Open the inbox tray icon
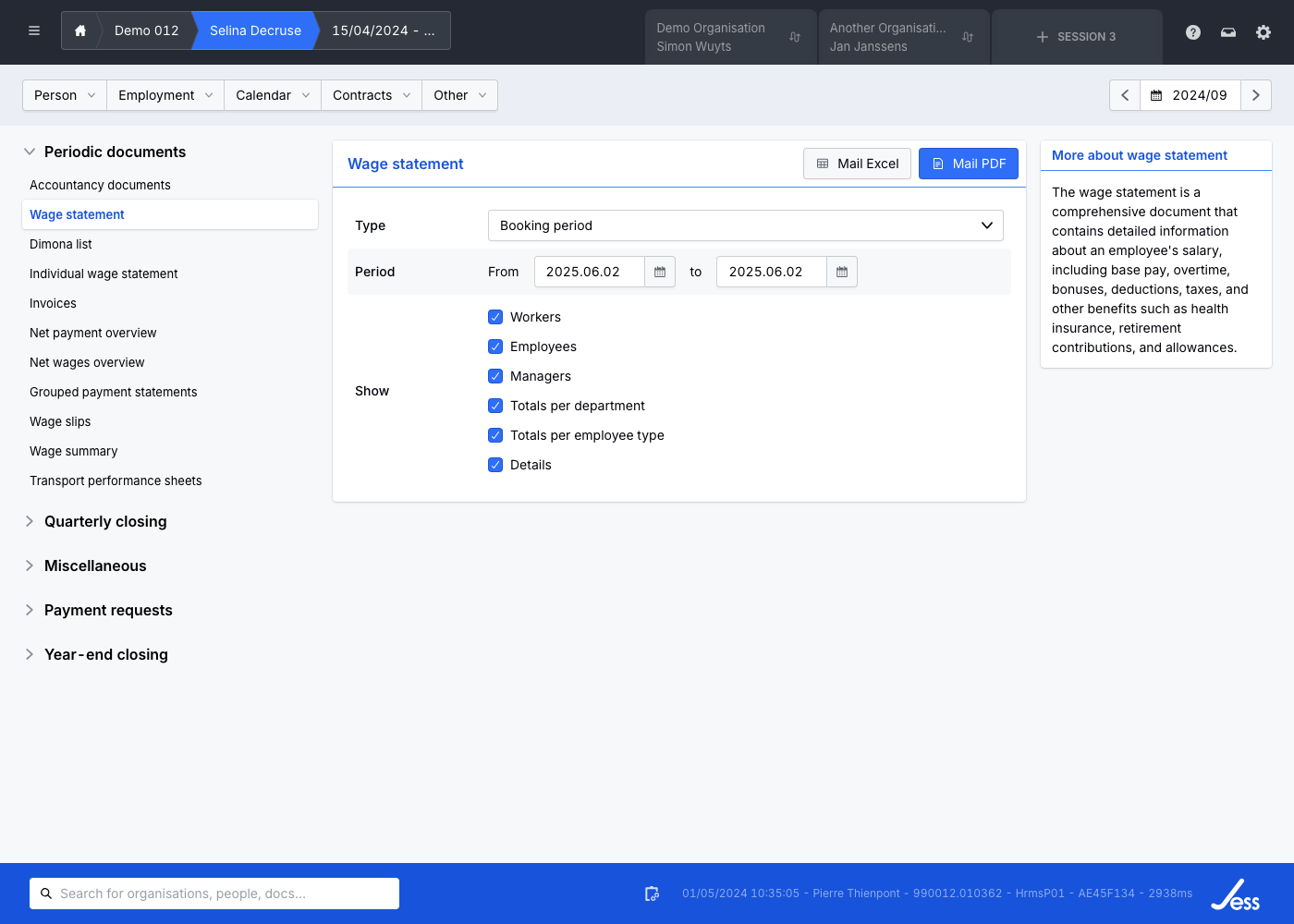 click(1228, 32)
